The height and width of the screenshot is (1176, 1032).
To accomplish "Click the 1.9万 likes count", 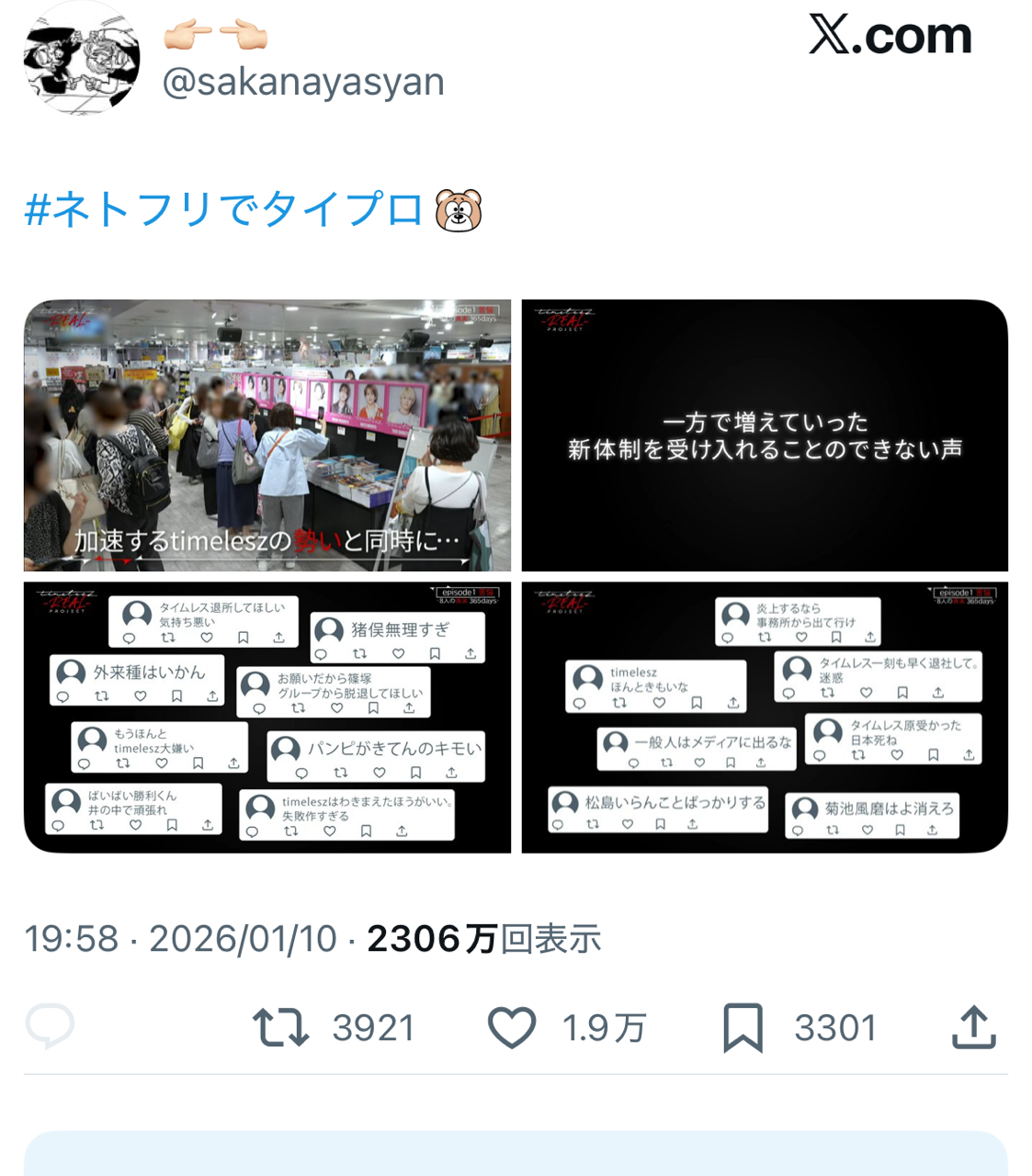I will [x=605, y=1028].
